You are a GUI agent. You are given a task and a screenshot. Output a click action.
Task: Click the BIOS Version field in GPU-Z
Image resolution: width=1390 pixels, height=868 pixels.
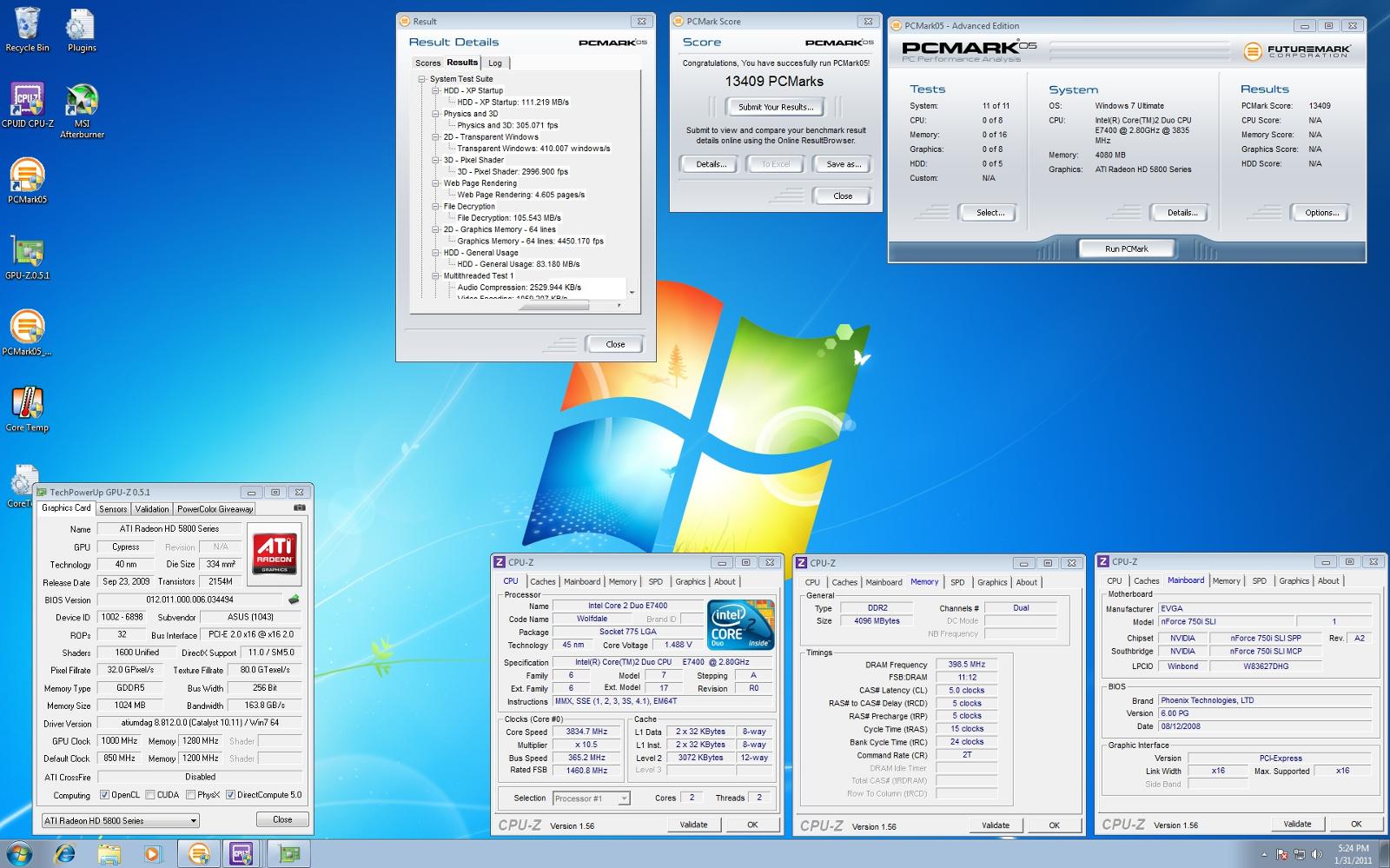(x=189, y=600)
